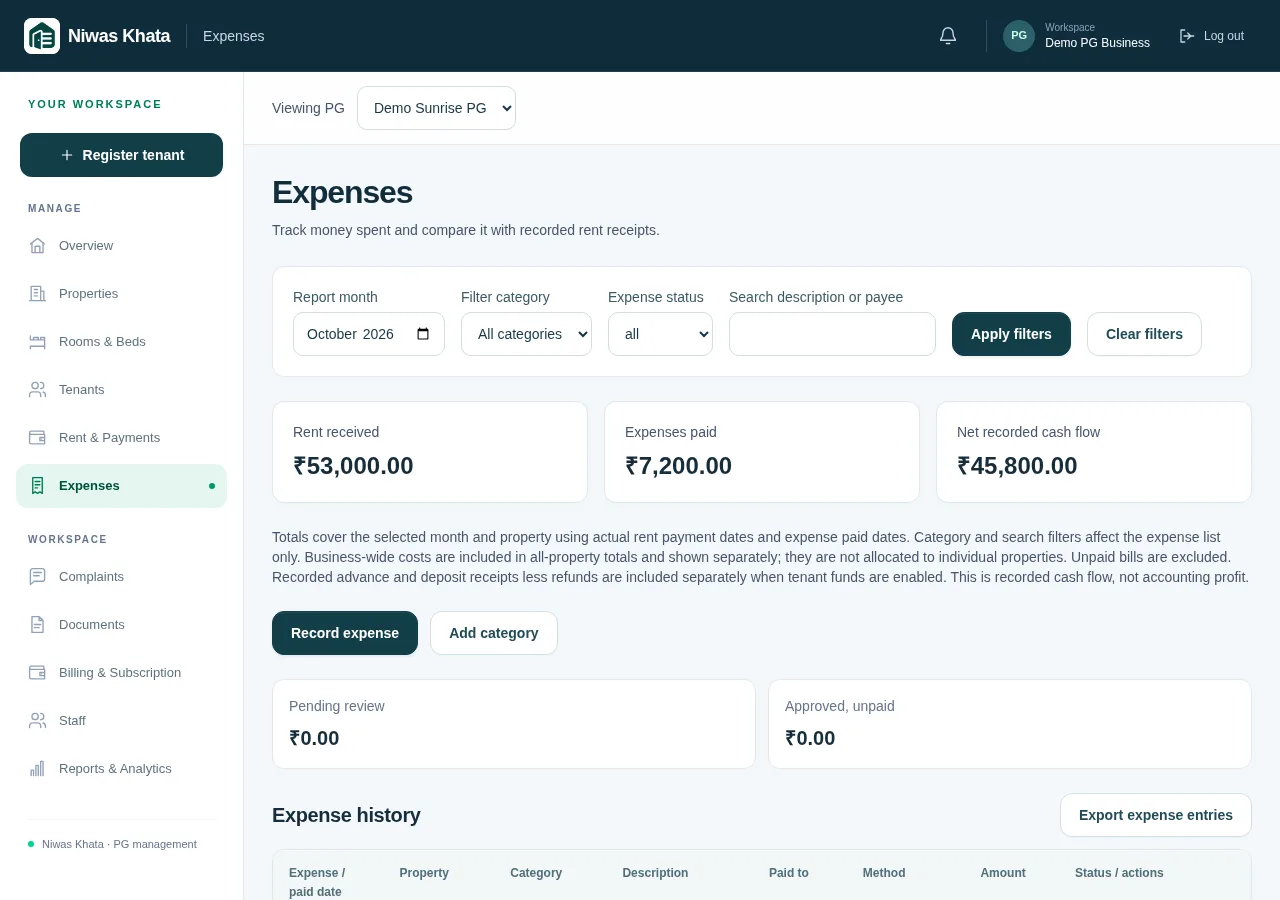Click the Amount column header
This screenshot has height=900, width=1280.
pos(1003,873)
